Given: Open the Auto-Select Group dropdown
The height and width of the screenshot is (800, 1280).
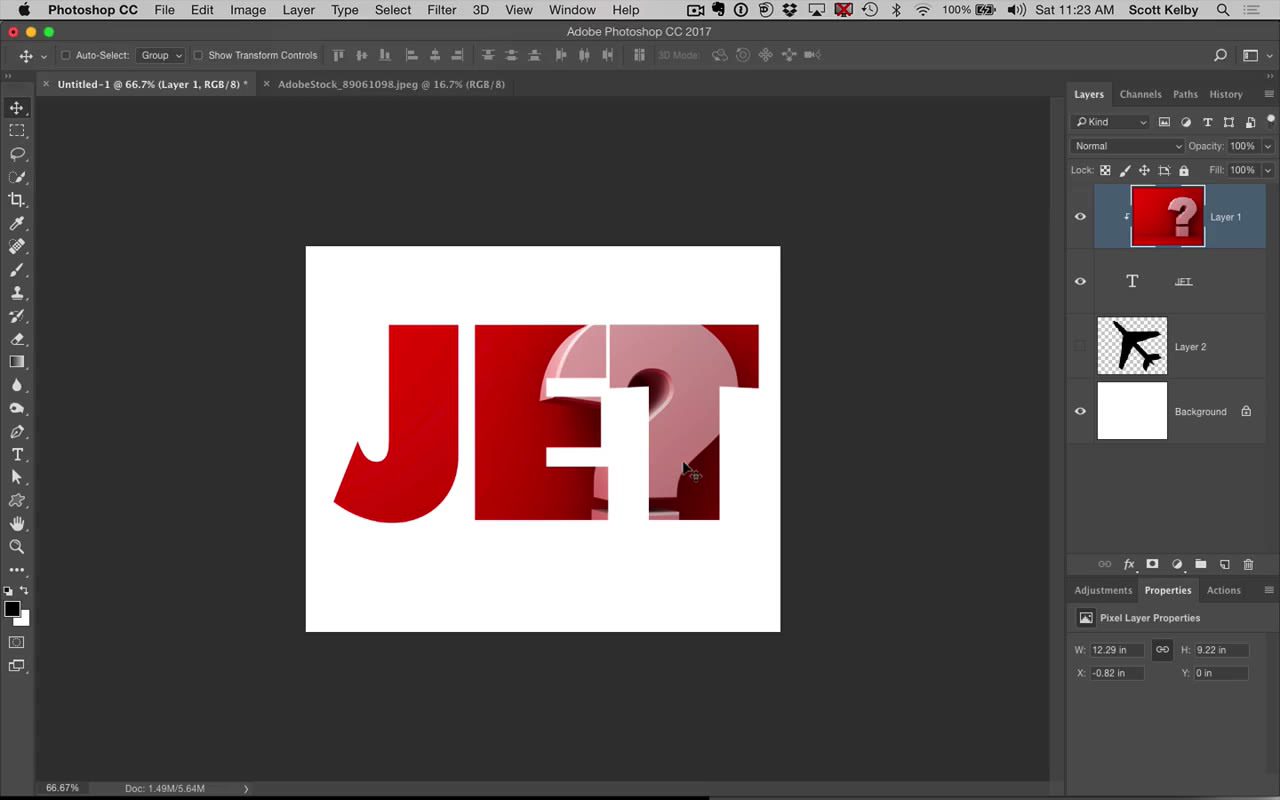Looking at the screenshot, I should [x=160, y=55].
